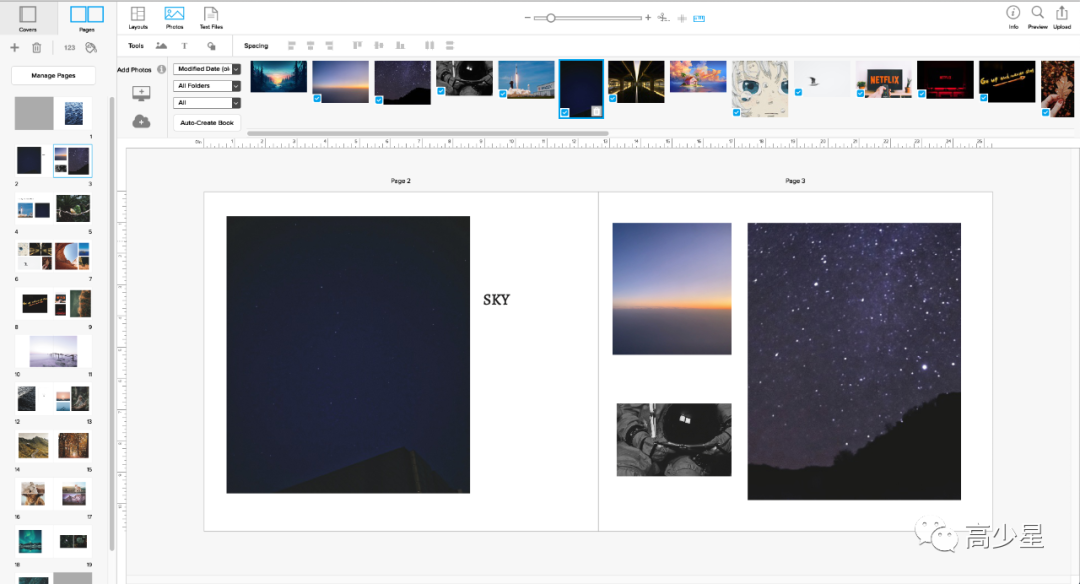The width and height of the screenshot is (1080, 584).
Task: Zoom out with the minus button
Action: (528, 18)
